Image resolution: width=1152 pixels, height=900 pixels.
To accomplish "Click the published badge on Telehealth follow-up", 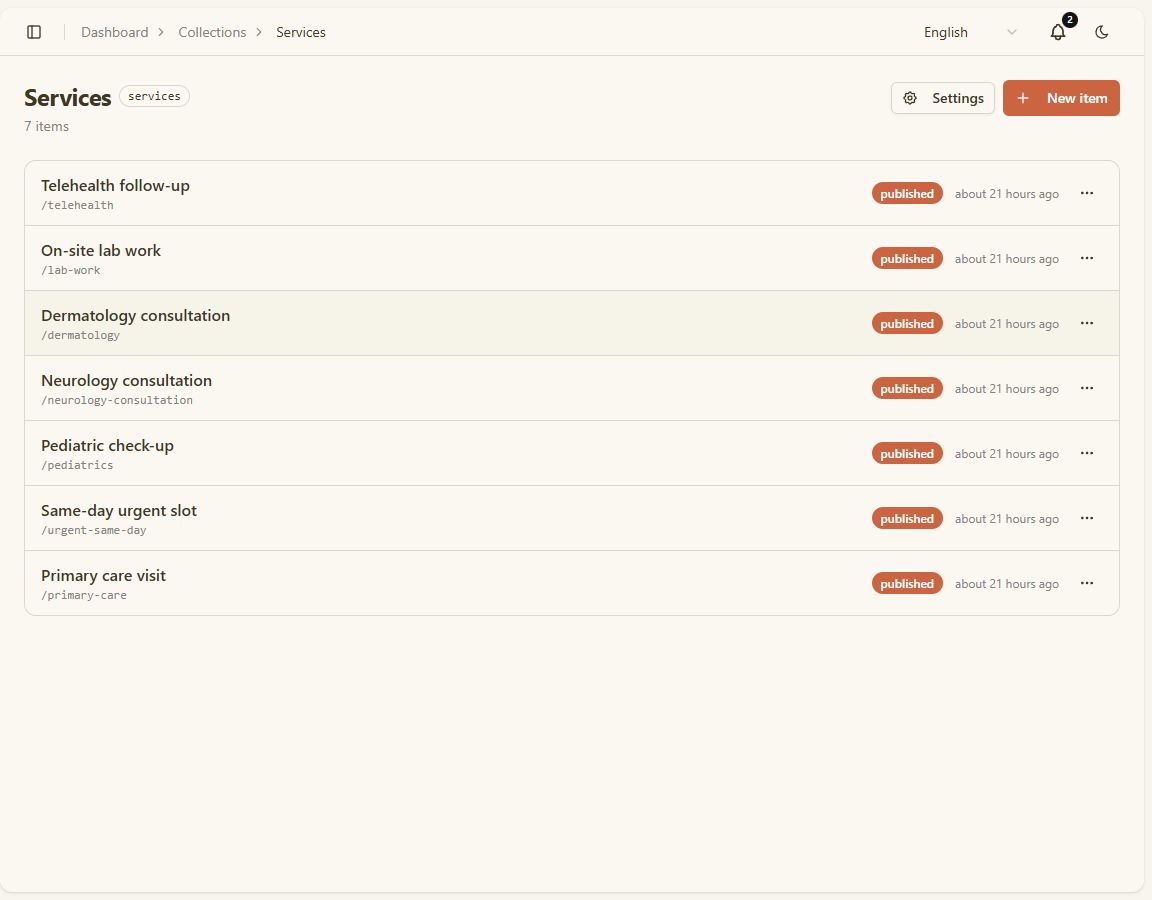I will click(x=907, y=193).
